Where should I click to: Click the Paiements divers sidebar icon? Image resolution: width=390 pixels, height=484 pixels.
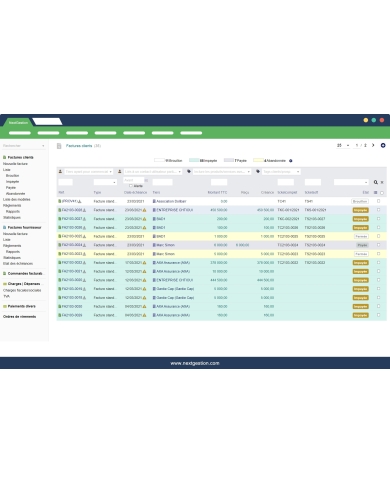pyautogui.click(x=5, y=306)
